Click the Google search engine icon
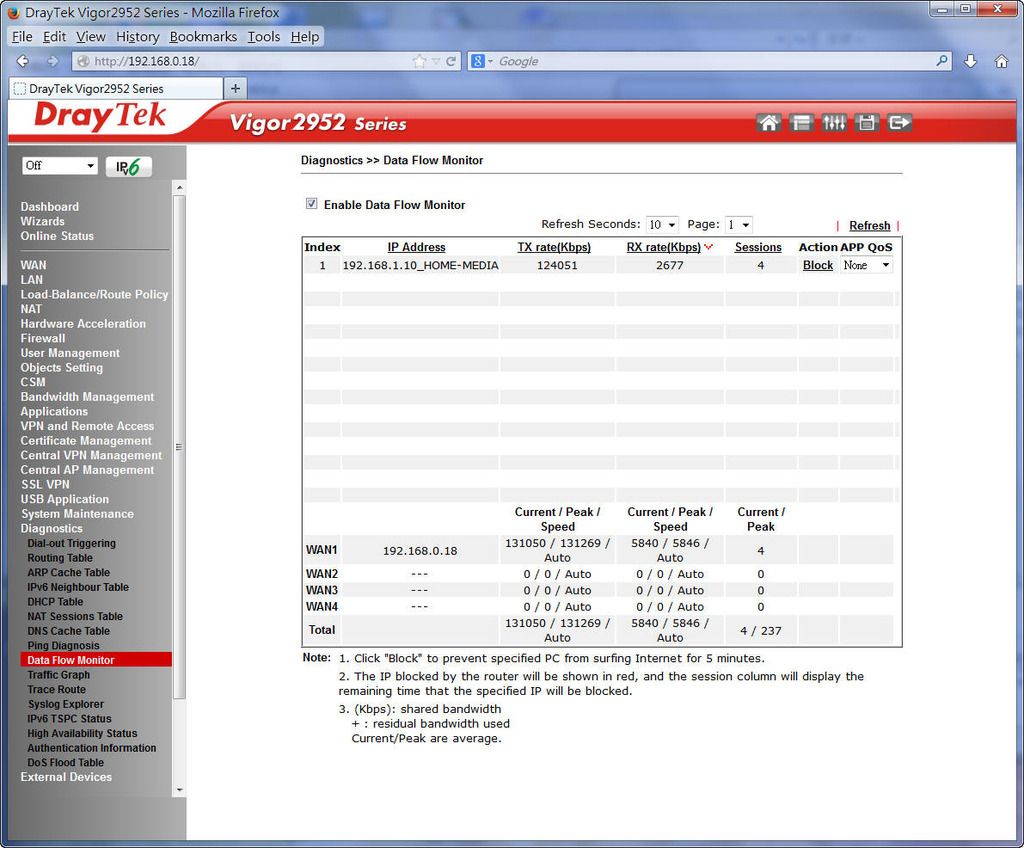1024x848 pixels. (478, 61)
